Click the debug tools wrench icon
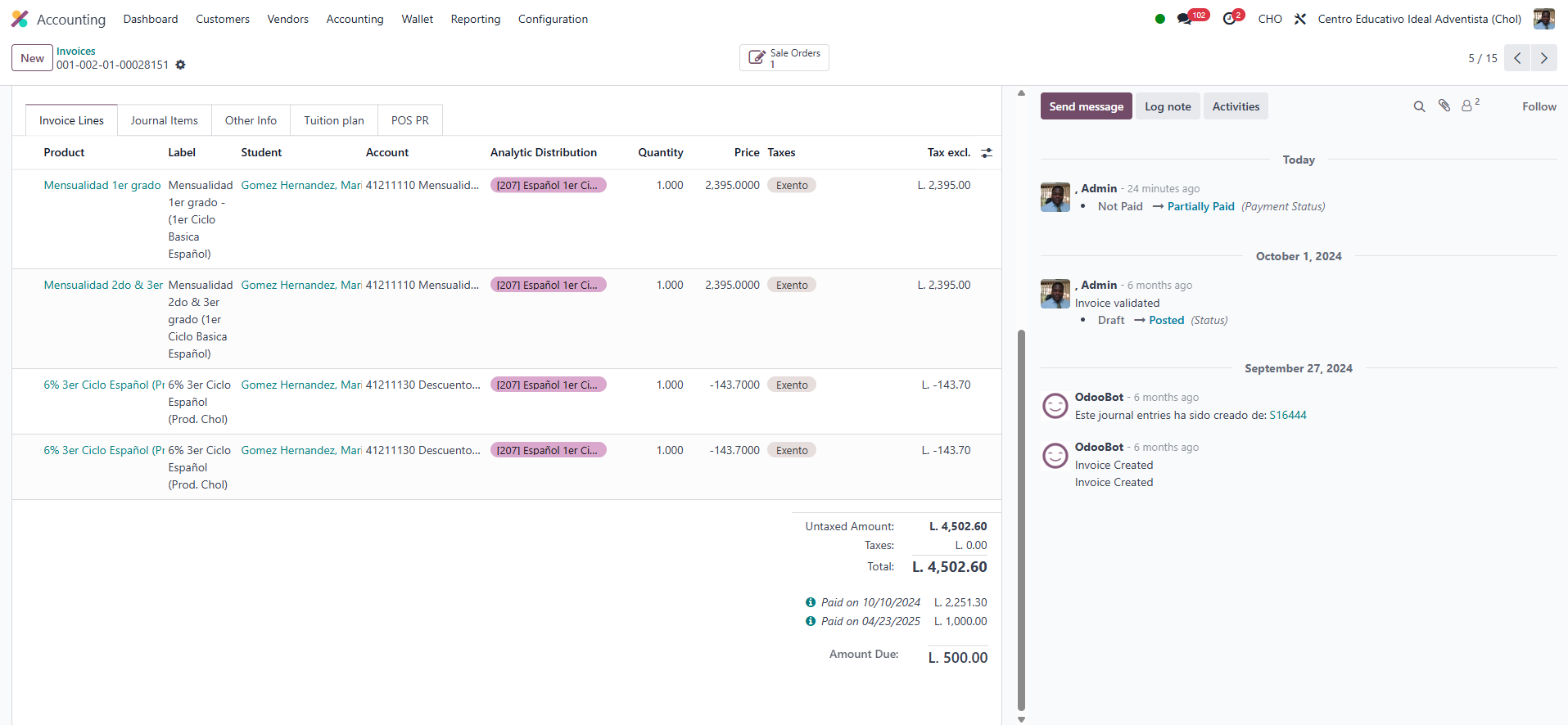 [1300, 19]
